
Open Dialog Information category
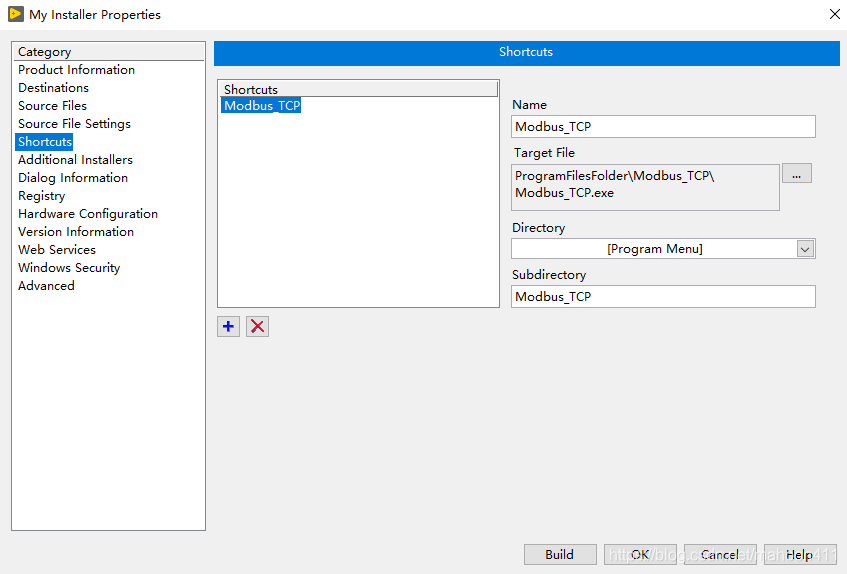(72, 178)
